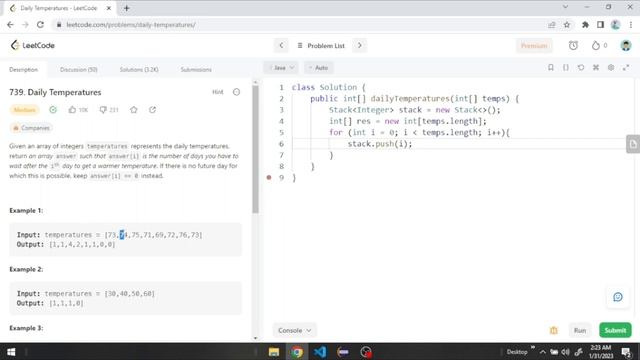
Task: Expand the Console dropdown
Action: (x=294, y=330)
